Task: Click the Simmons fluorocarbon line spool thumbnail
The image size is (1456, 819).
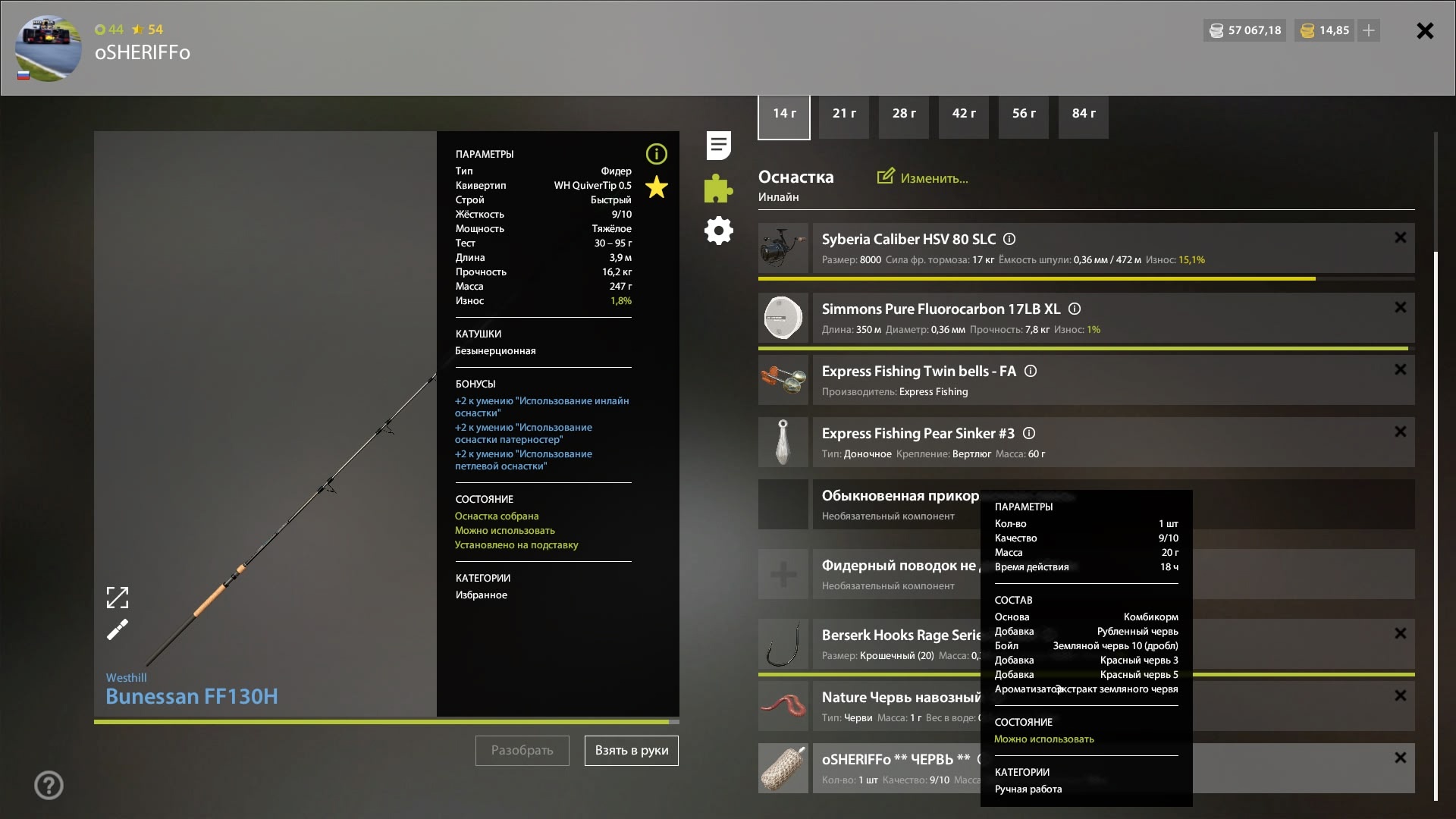Action: pyautogui.click(x=783, y=318)
